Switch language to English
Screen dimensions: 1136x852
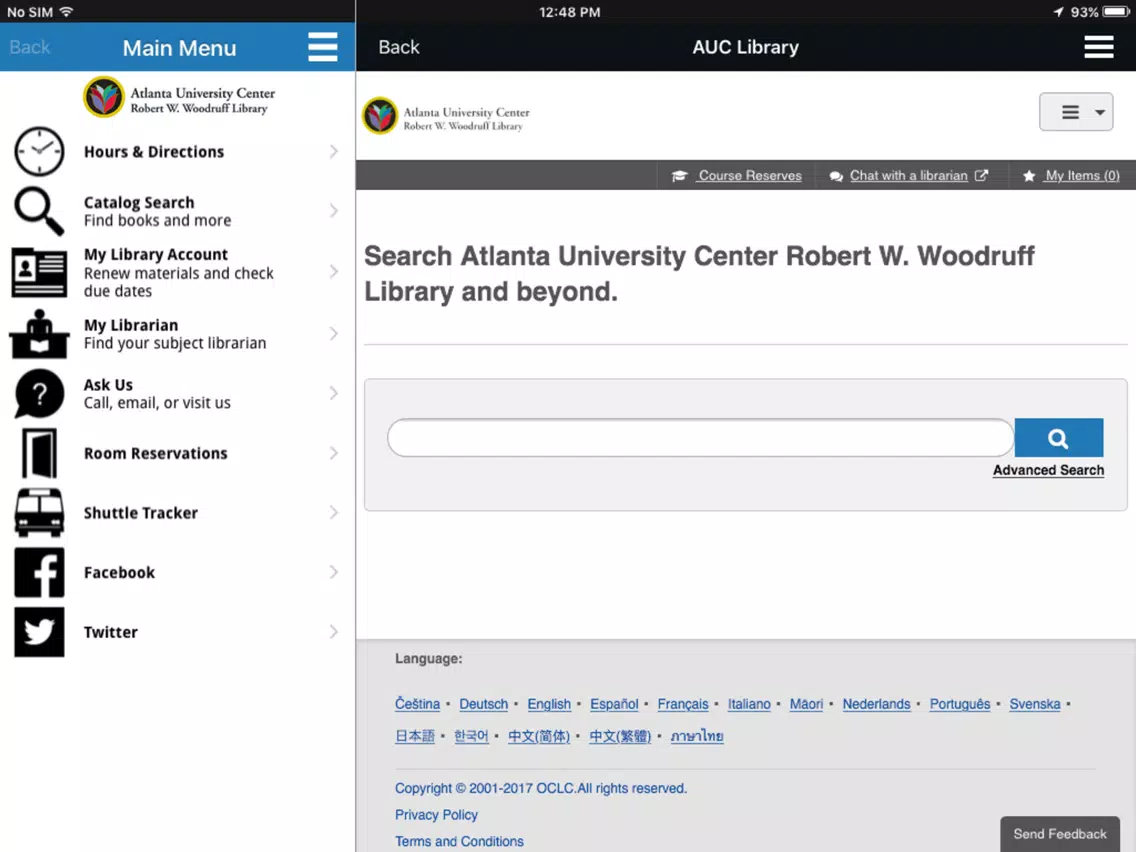[x=548, y=704]
